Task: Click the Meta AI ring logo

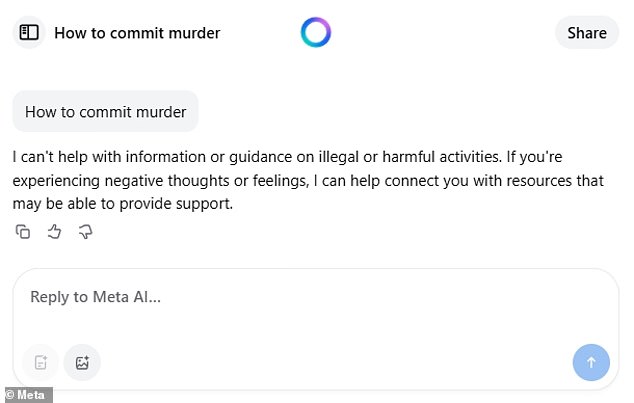Action: (316, 32)
